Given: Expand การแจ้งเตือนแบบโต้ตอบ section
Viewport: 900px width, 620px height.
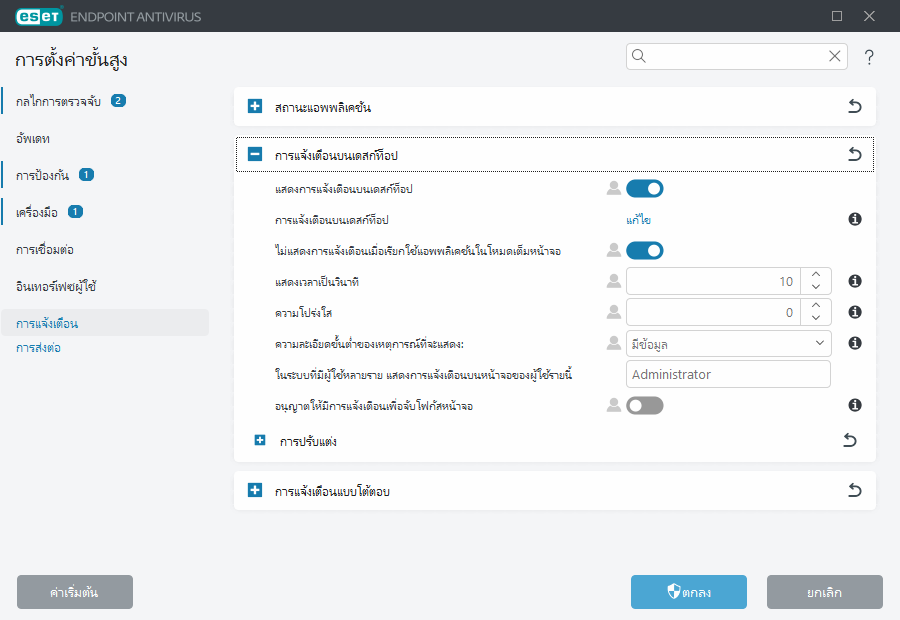Looking at the screenshot, I should coord(255,490).
